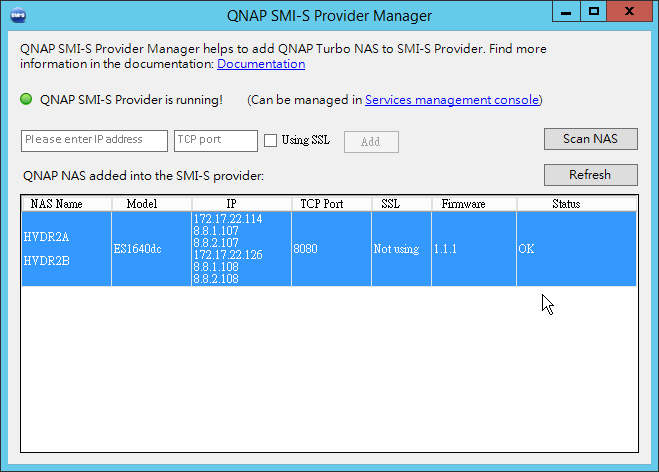The height and width of the screenshot is (472, 659).
Task: Click the green running status indicator
Action: tap(27, 100)
